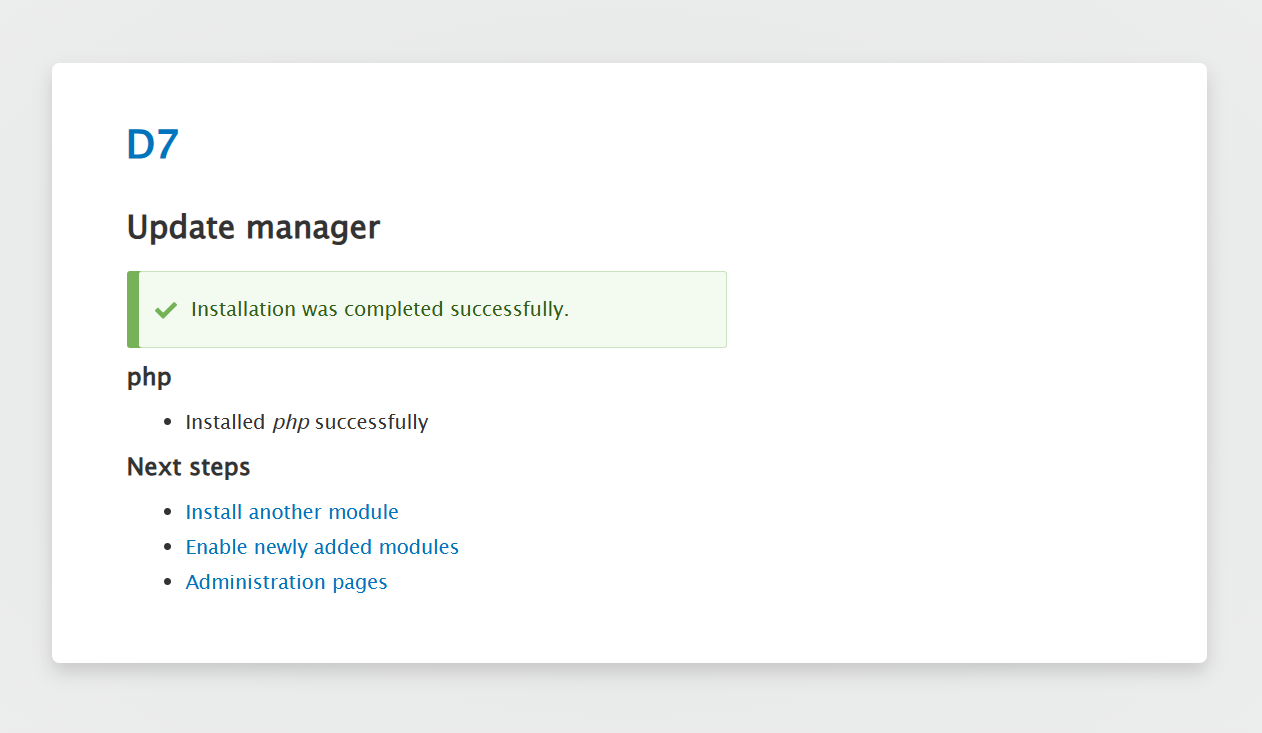Image resolution: width=1262 pixels, height=733 pixels.
Task: Go to Administration pages
Action: [286, 582]
